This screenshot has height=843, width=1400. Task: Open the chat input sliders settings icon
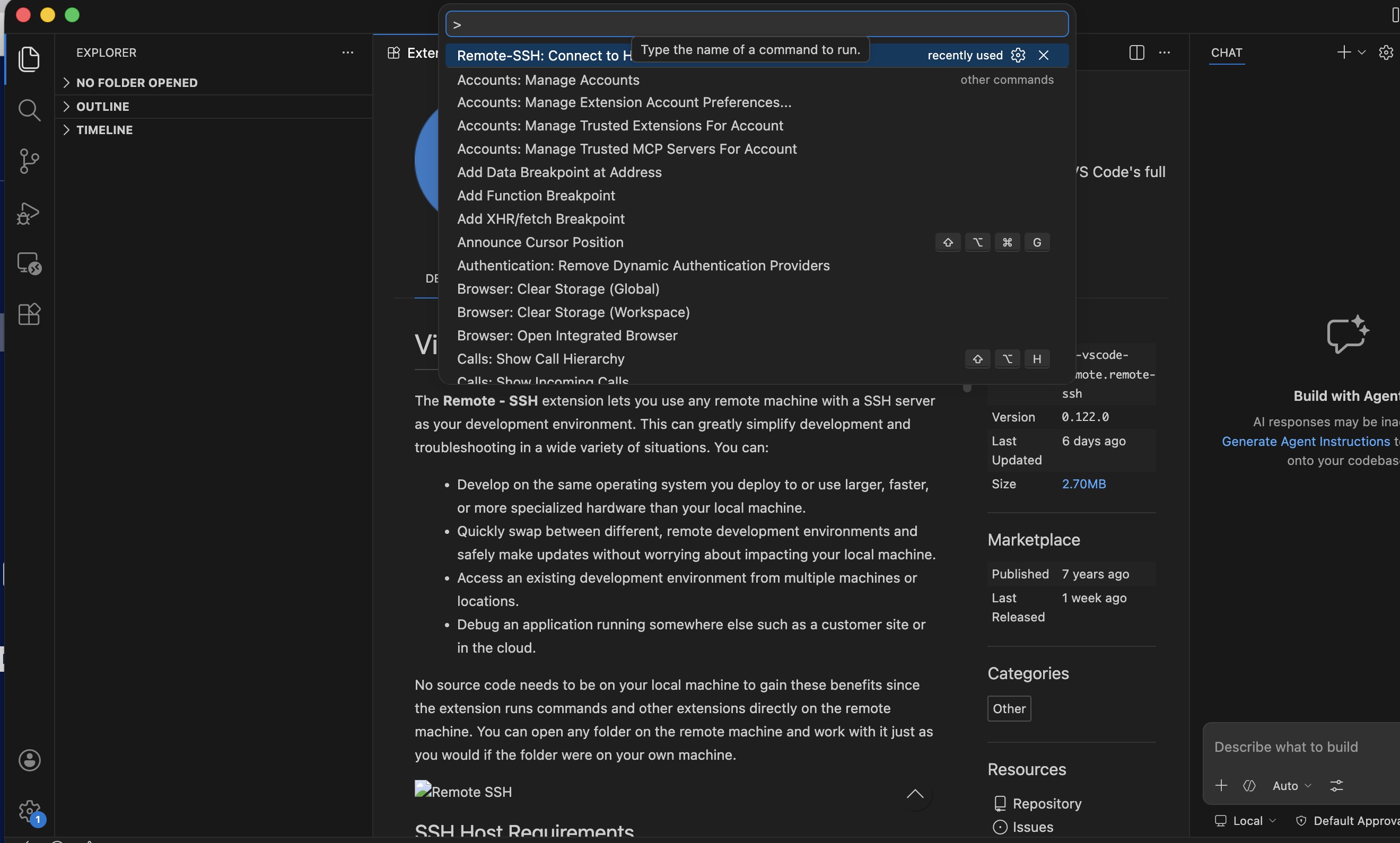(1336, 786)
